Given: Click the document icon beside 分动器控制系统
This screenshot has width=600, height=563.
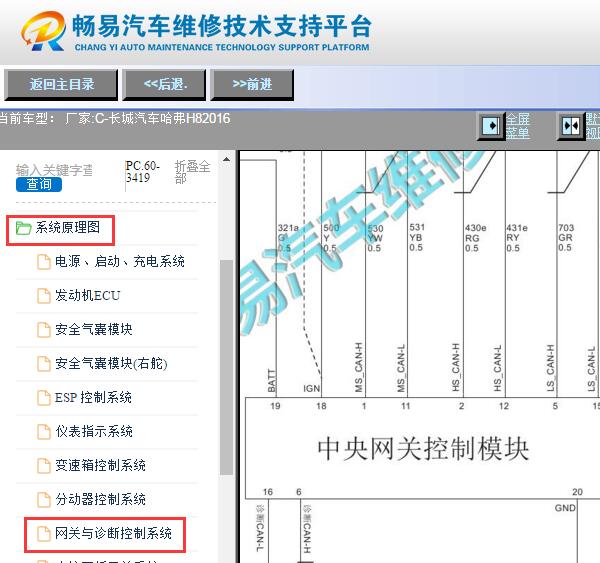Looking at the screenshot, I should click(x=44, y=499).
